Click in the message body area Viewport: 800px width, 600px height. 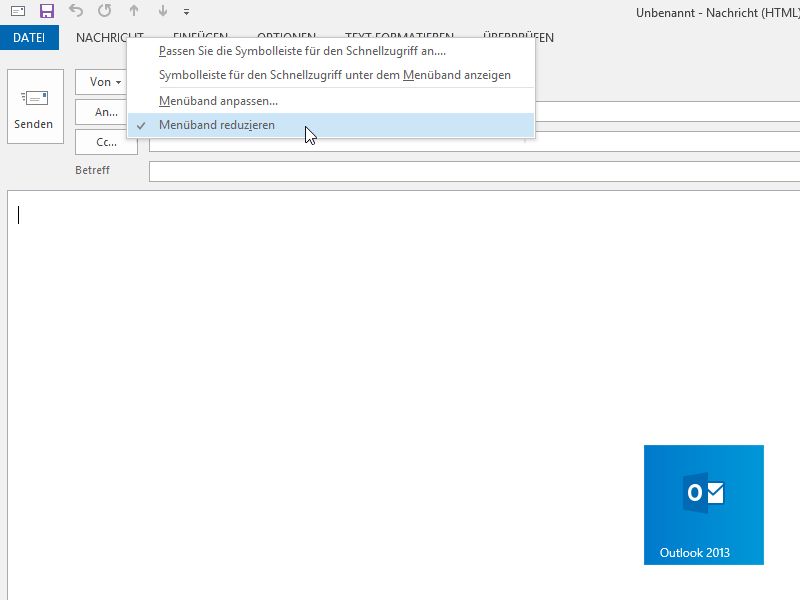click(x=404, y=395)
